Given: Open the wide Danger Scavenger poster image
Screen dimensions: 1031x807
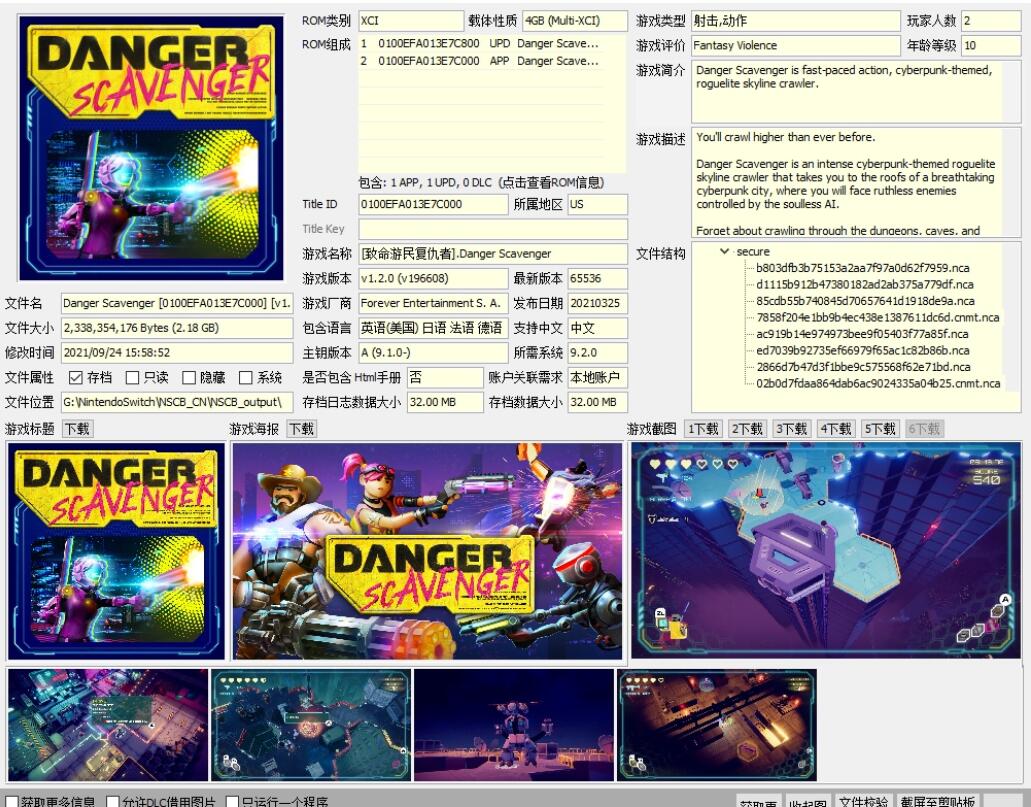Looking at the screenshot, I should (x=427, y=550).
